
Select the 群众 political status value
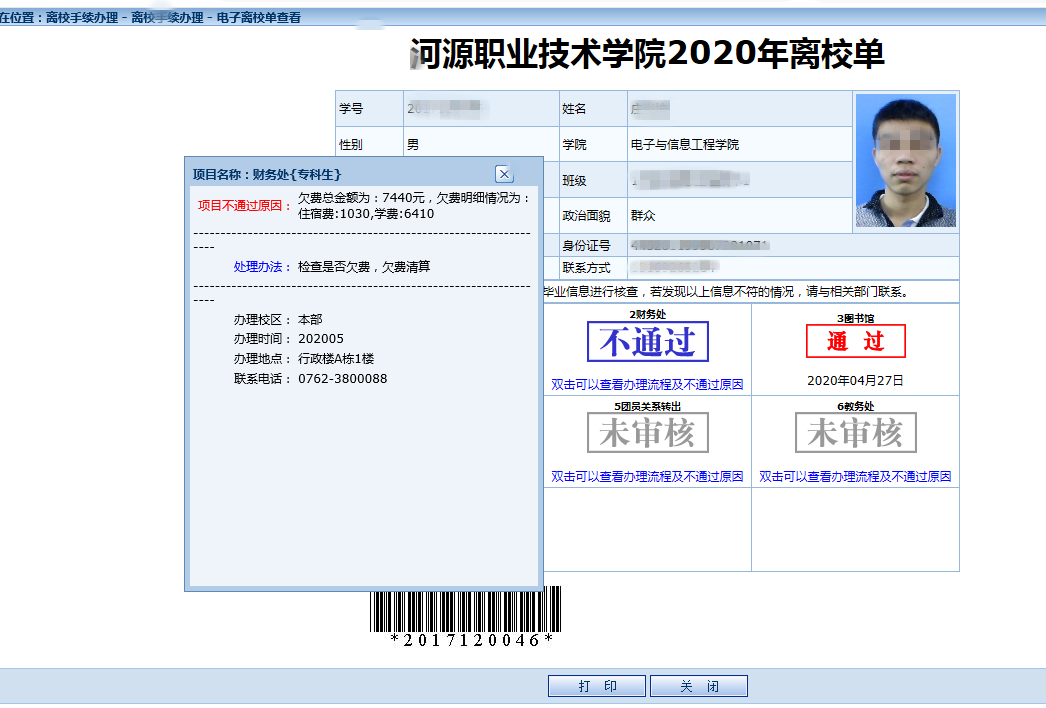[x=643, y=215]
